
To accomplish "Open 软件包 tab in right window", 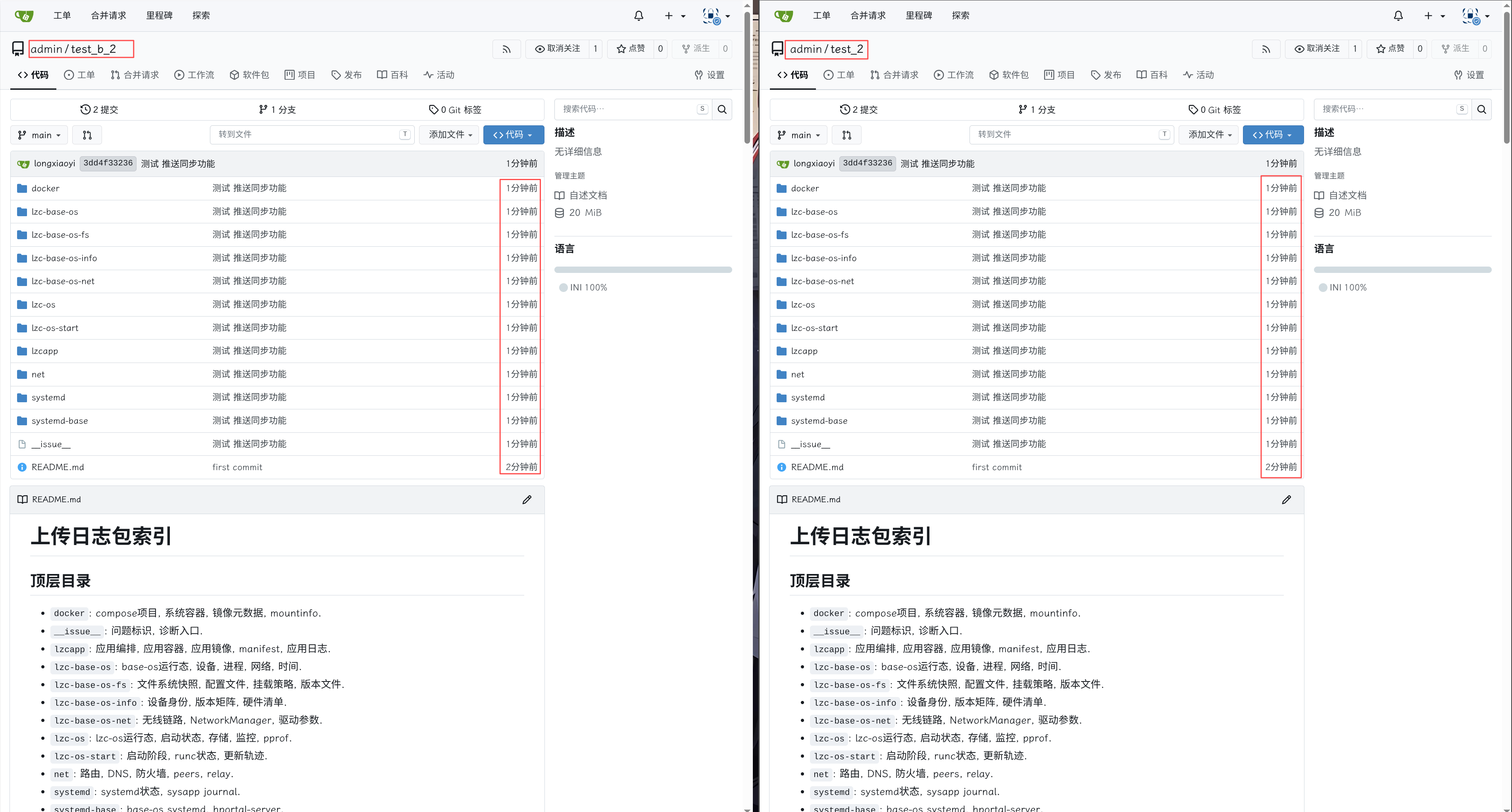I will pyautogui.click(x=1008, y=75).
